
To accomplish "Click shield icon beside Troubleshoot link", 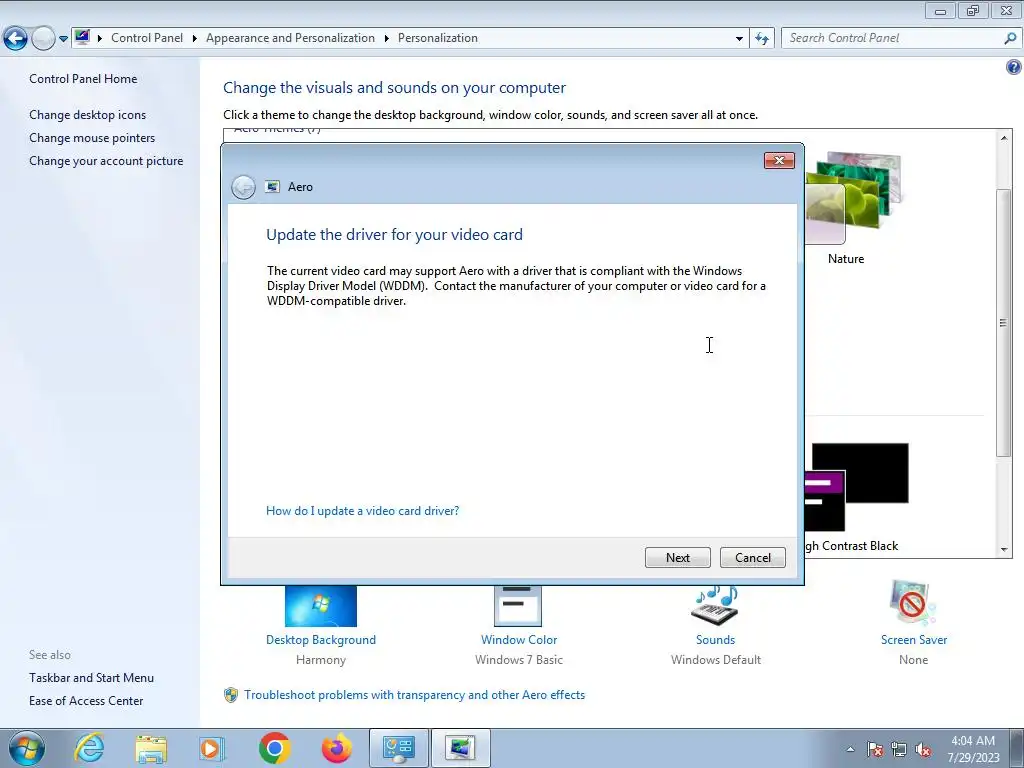I will pyautogui.click(x=231, y=695).
